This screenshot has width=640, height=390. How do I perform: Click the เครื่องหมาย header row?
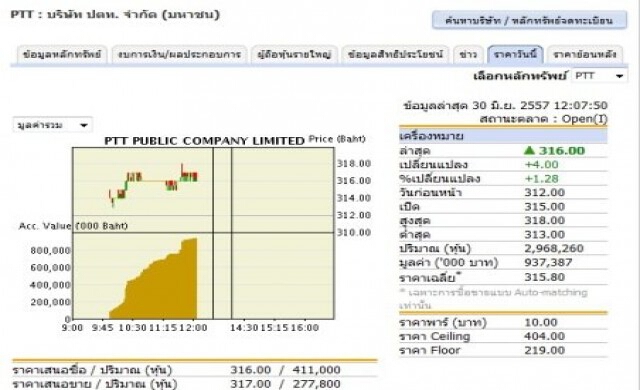coord(503,136)
